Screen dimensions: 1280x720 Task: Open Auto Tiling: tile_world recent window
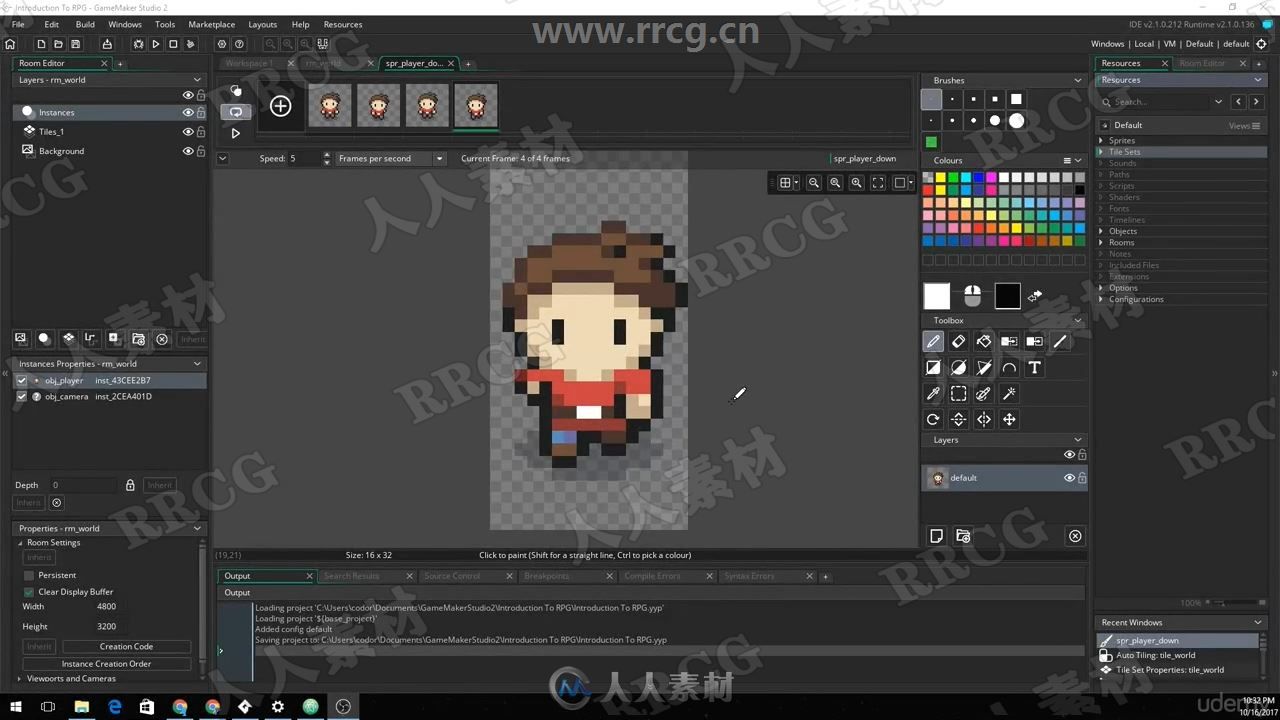(x=1155, y=655)
